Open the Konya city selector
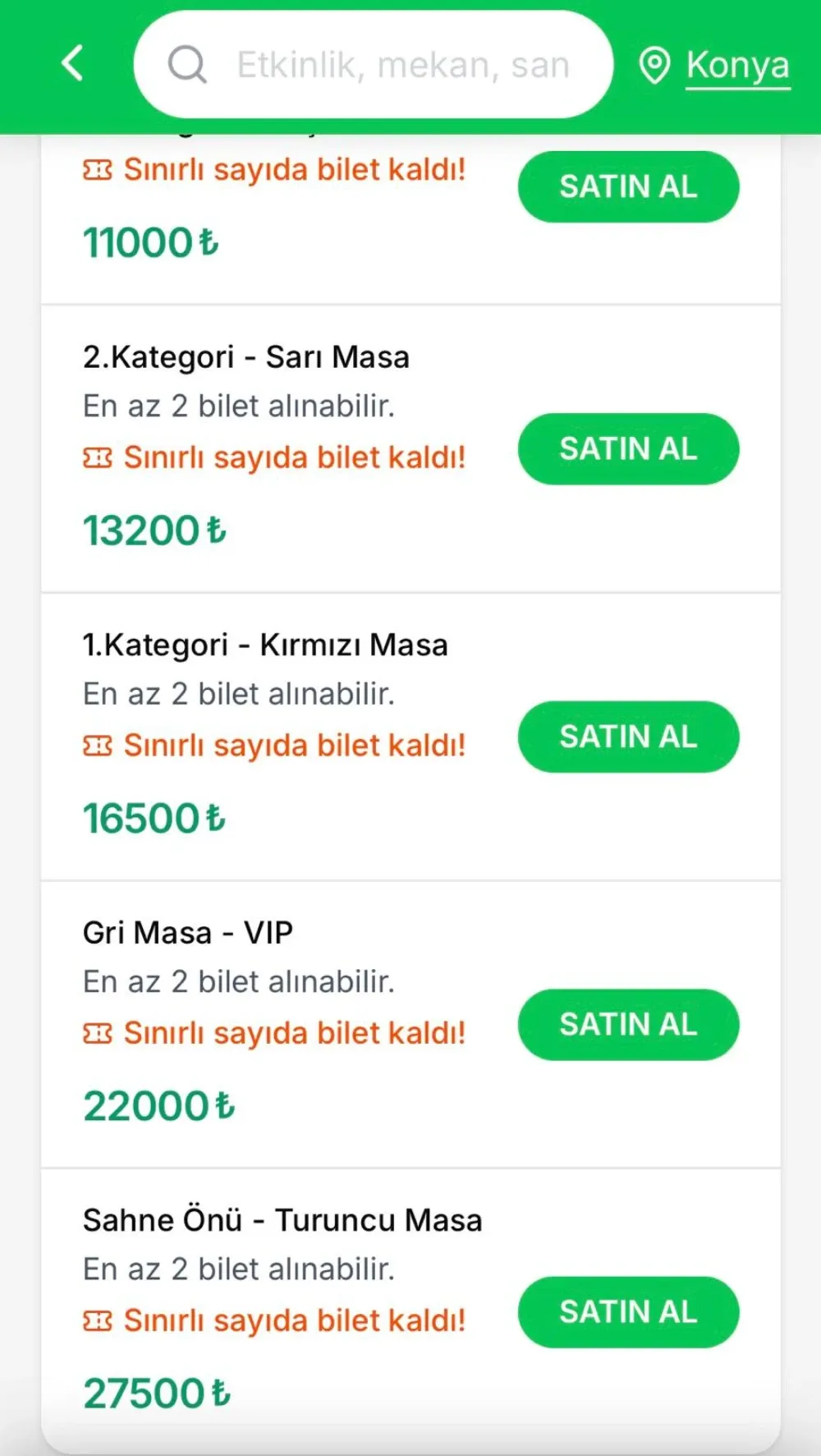 click(737, 65)
